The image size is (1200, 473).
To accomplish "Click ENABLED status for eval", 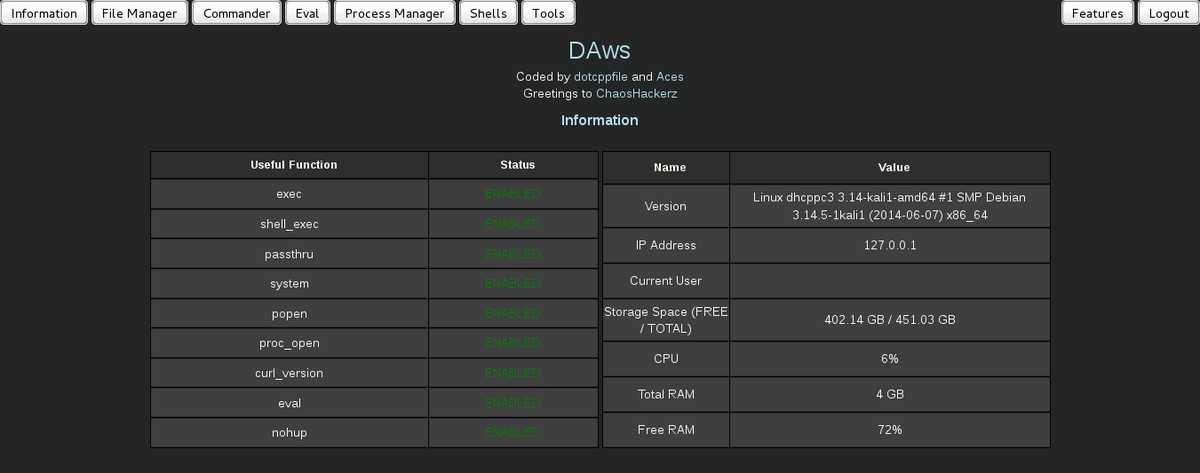I will click(512, 403).
